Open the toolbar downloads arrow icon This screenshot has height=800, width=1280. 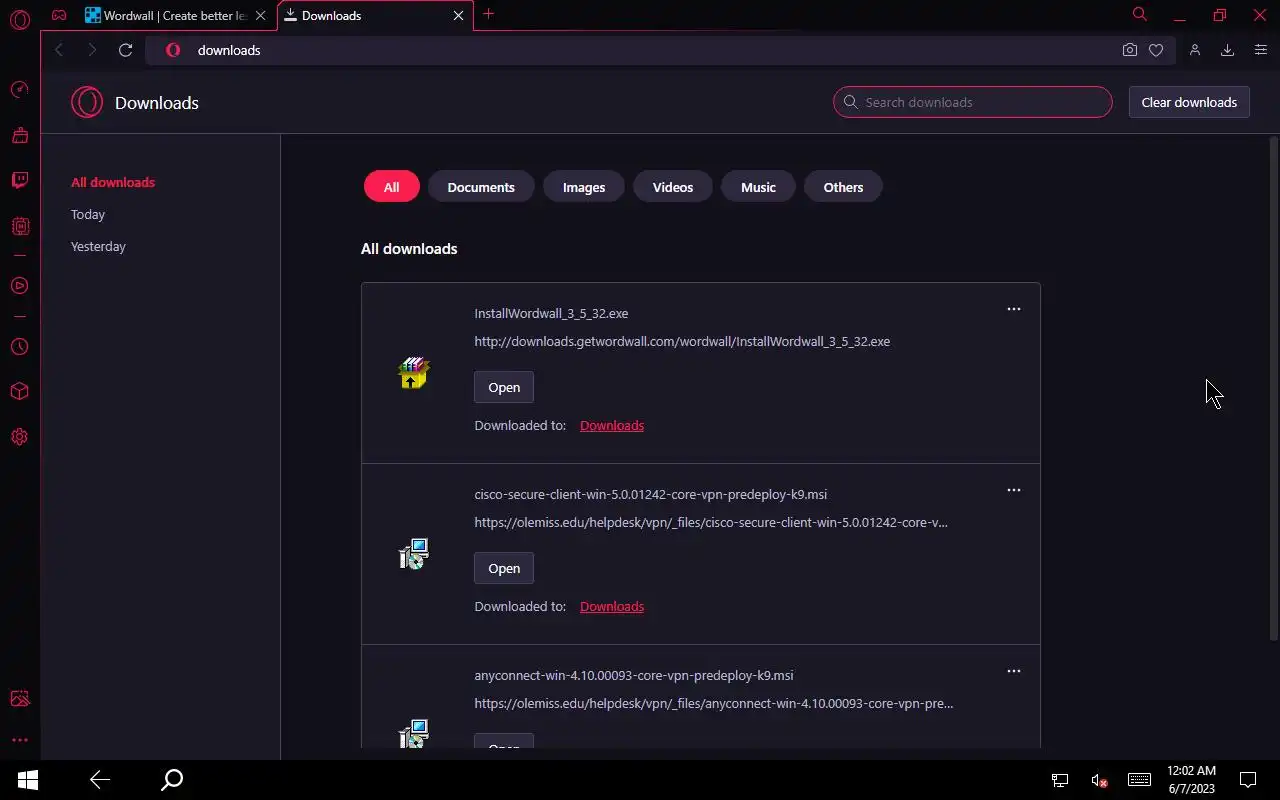(1227, 50)
